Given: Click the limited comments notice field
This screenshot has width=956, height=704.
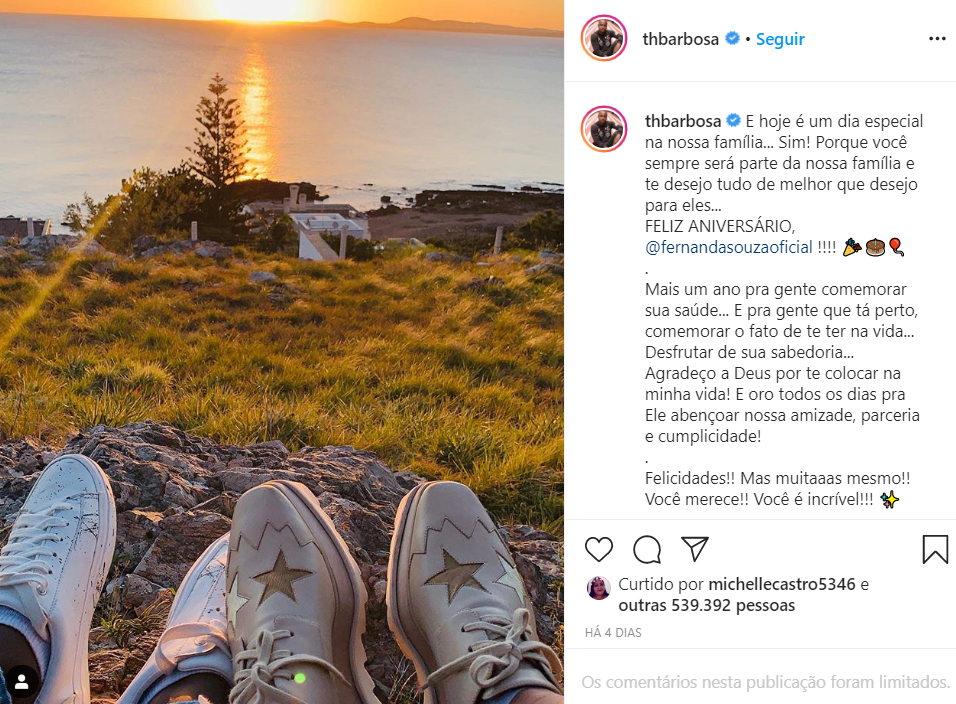Looking at the screenshot, I should (765, 682).
